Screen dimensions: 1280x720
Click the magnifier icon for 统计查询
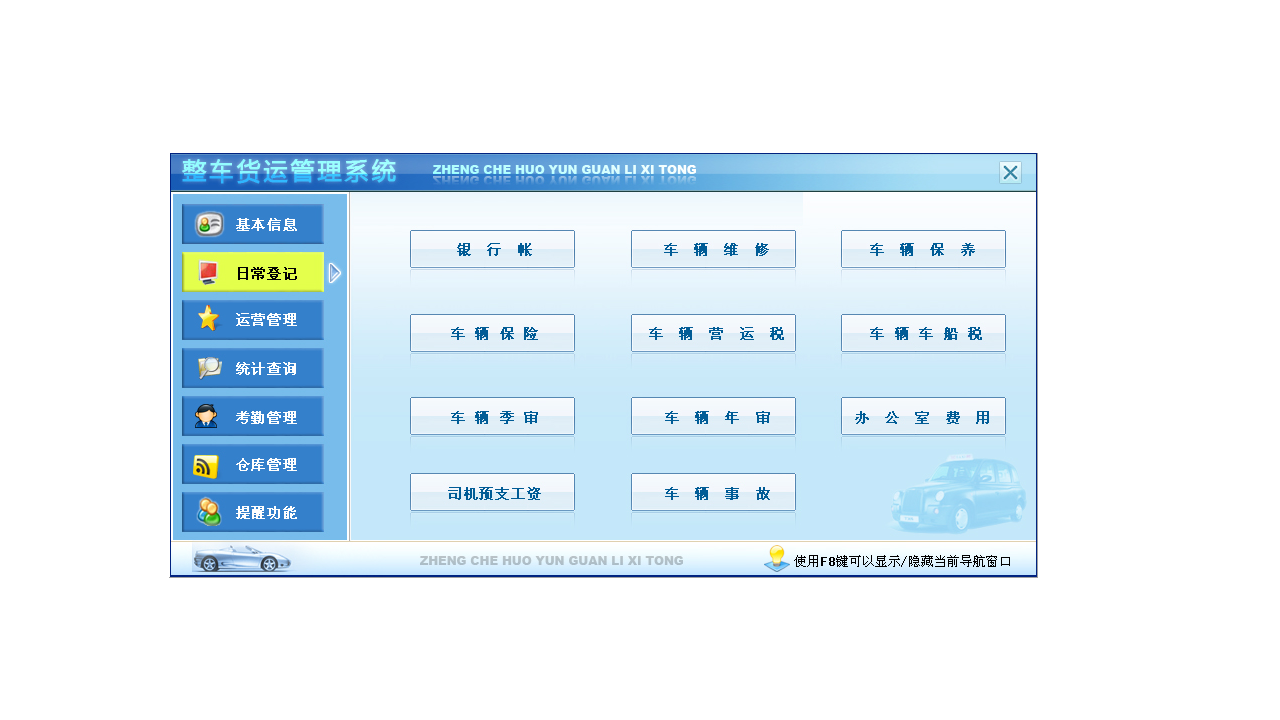coord(209,368)
